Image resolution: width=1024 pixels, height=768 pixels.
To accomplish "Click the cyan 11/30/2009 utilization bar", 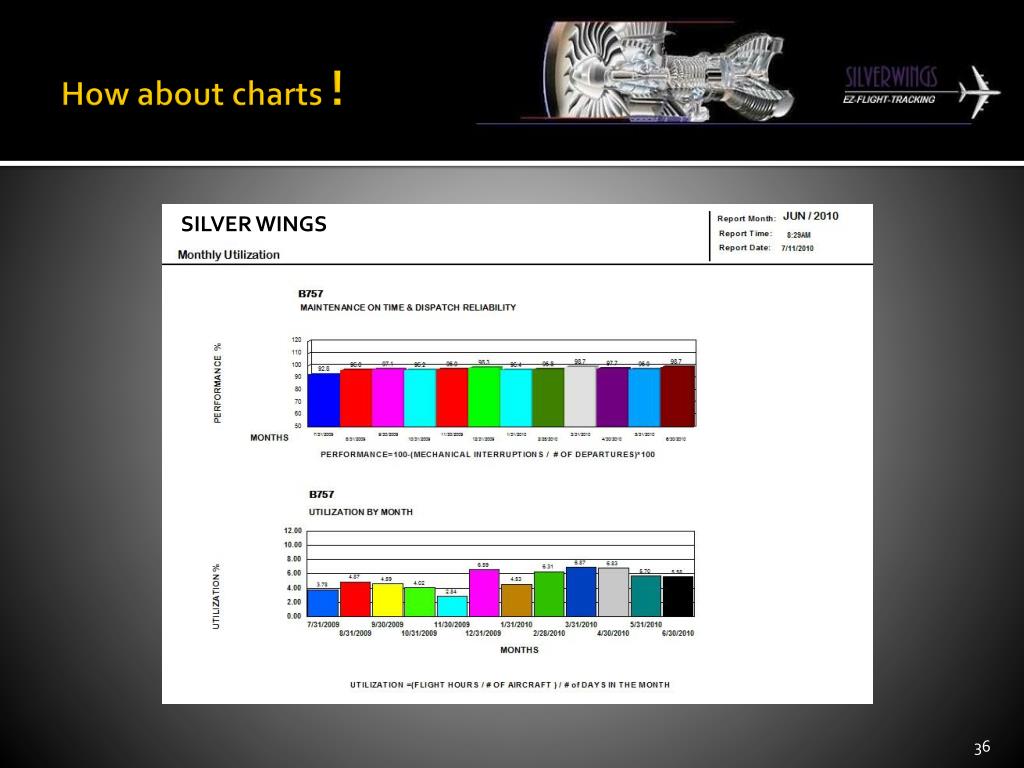I will click(x=452, y=606).
